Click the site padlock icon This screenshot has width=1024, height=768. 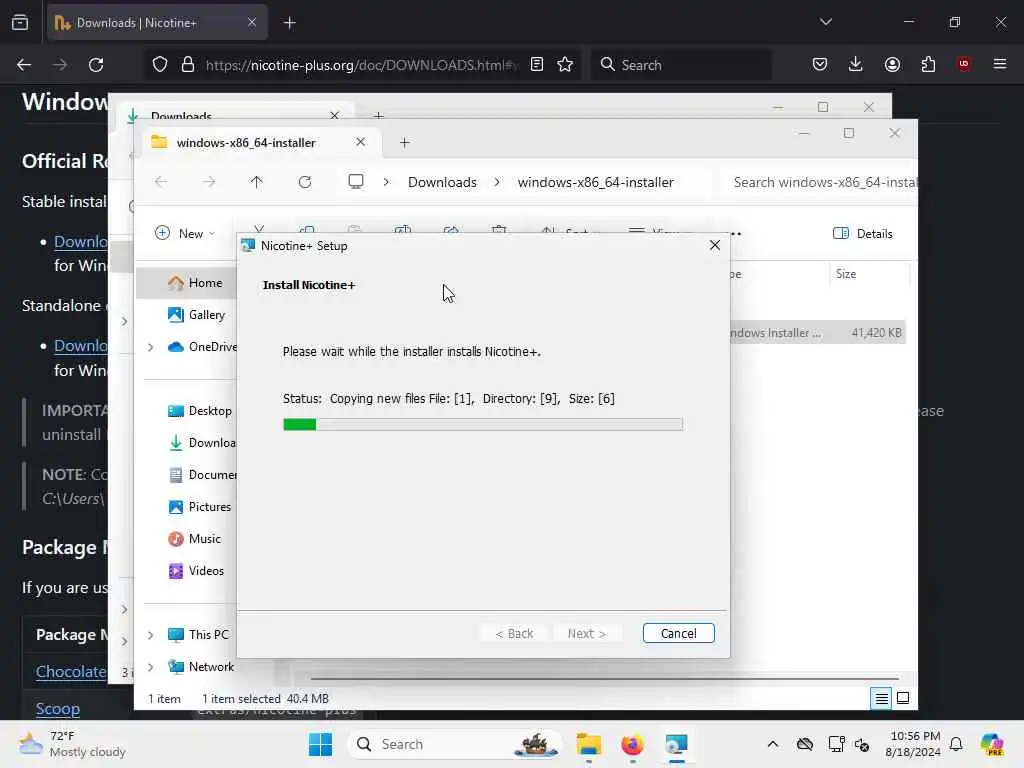pos(188,65)
